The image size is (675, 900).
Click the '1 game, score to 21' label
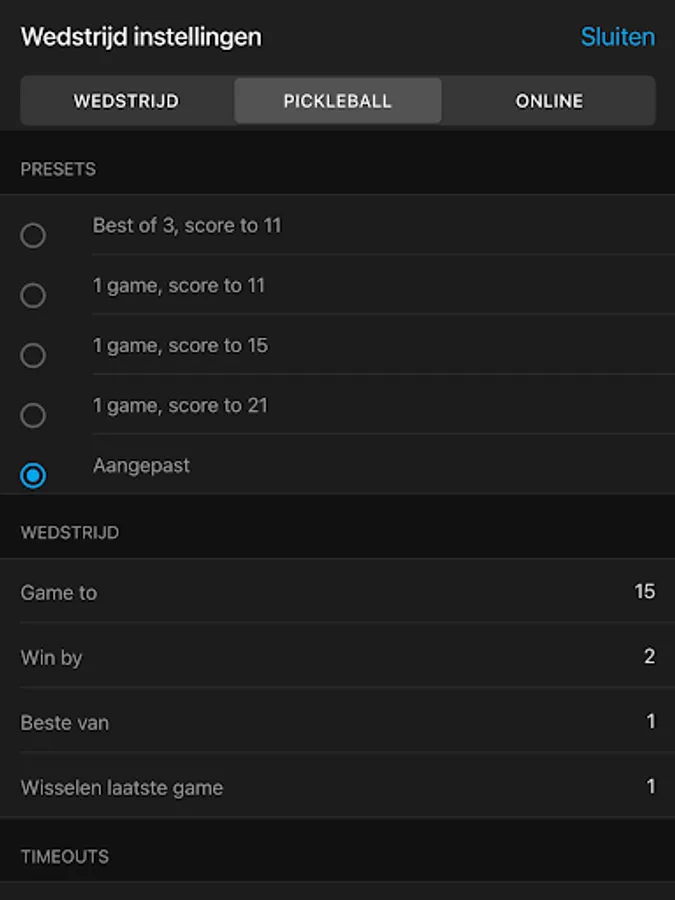[x=180, y=406]
